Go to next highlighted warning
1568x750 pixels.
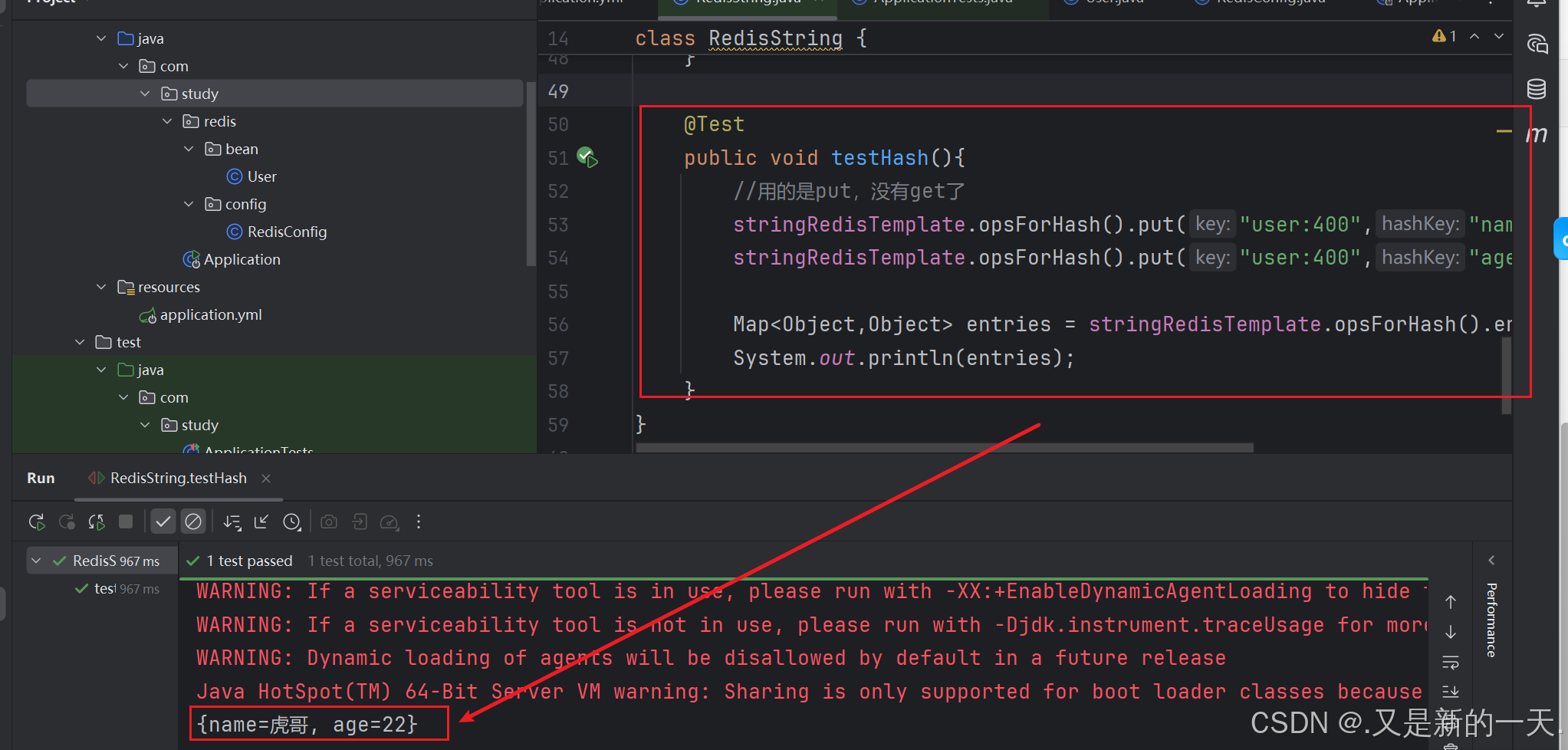click(x=1499, y=36)
